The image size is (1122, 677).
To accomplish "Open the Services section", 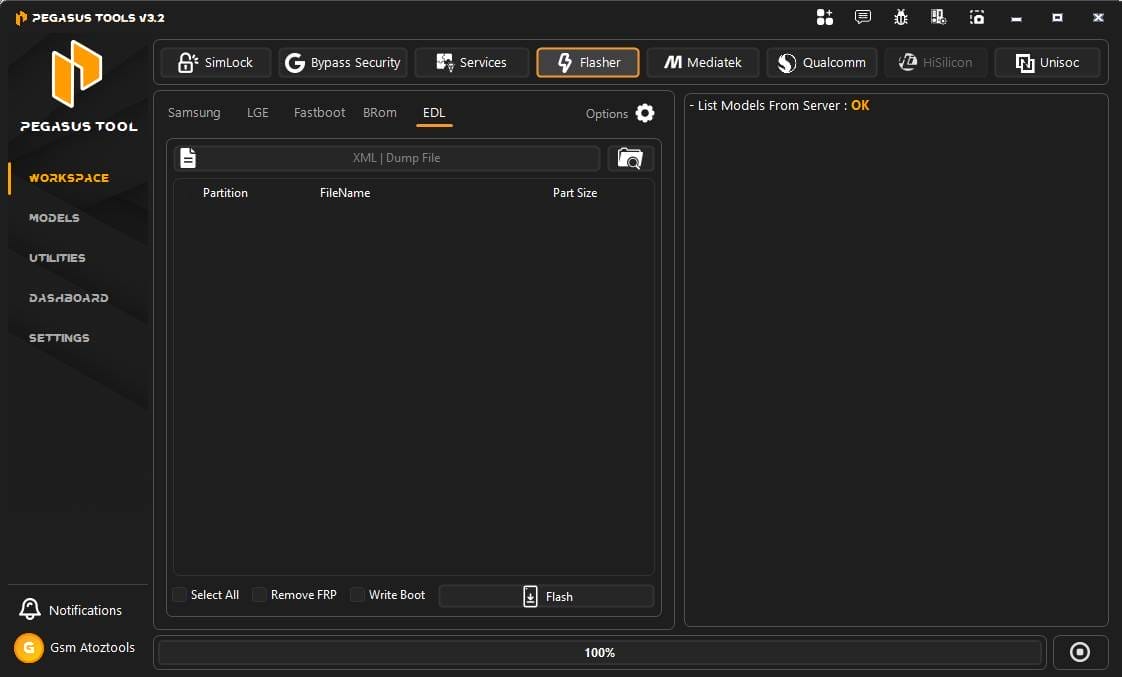I will pyautogui.click(x=471, y=62).
